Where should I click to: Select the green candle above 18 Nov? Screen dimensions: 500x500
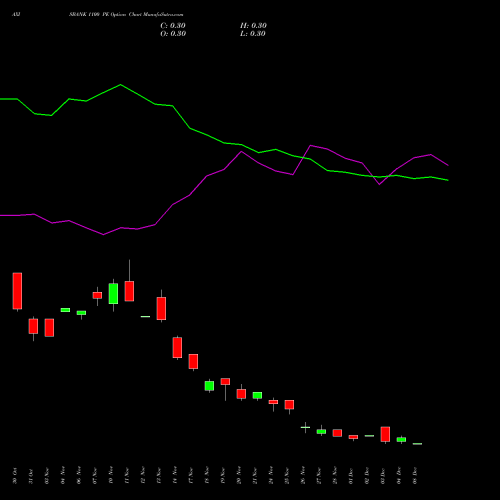click(x=209, y=386)
